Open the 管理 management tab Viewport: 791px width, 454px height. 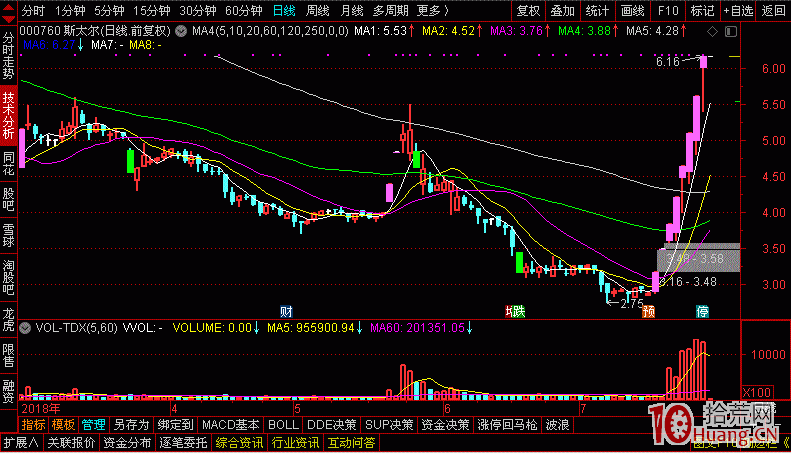pos(94,425)
